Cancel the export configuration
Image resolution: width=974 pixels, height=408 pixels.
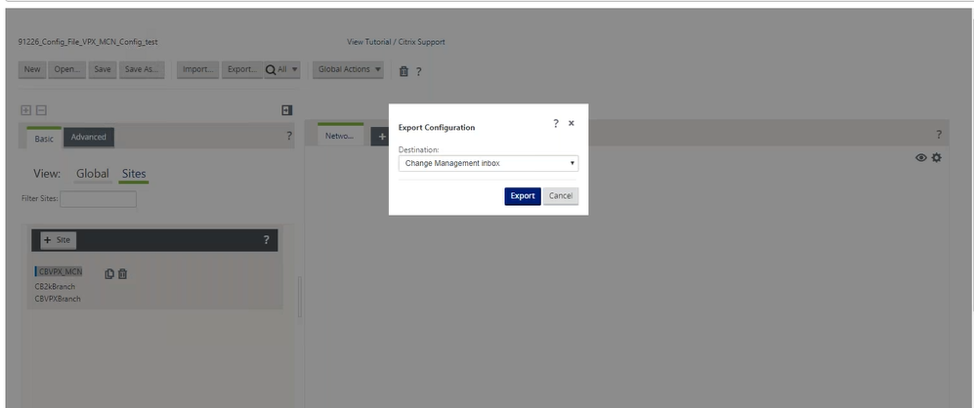pos(560,196)
